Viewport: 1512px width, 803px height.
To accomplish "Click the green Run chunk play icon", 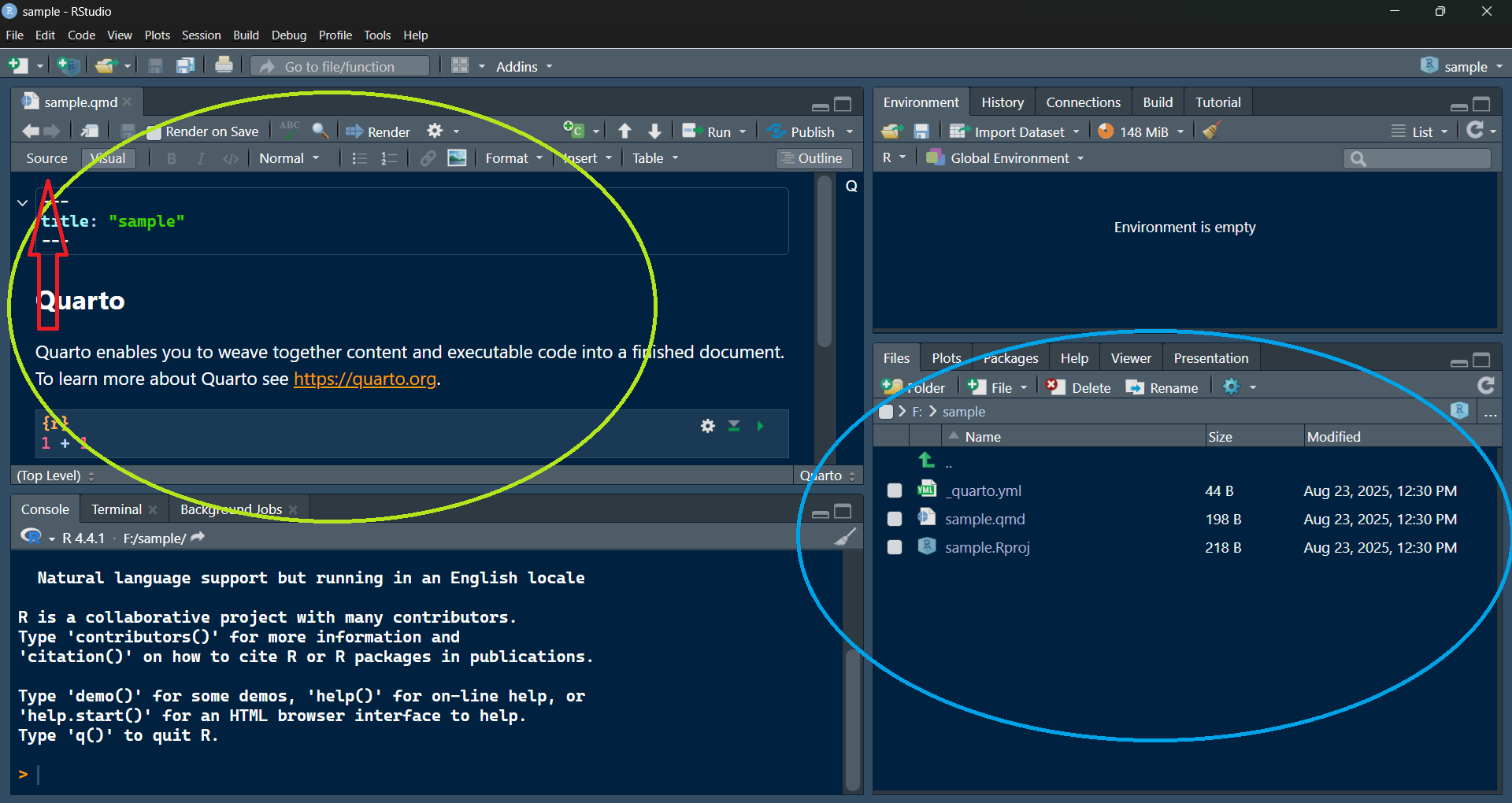I will pyautogui.click(x=760, y=426).
